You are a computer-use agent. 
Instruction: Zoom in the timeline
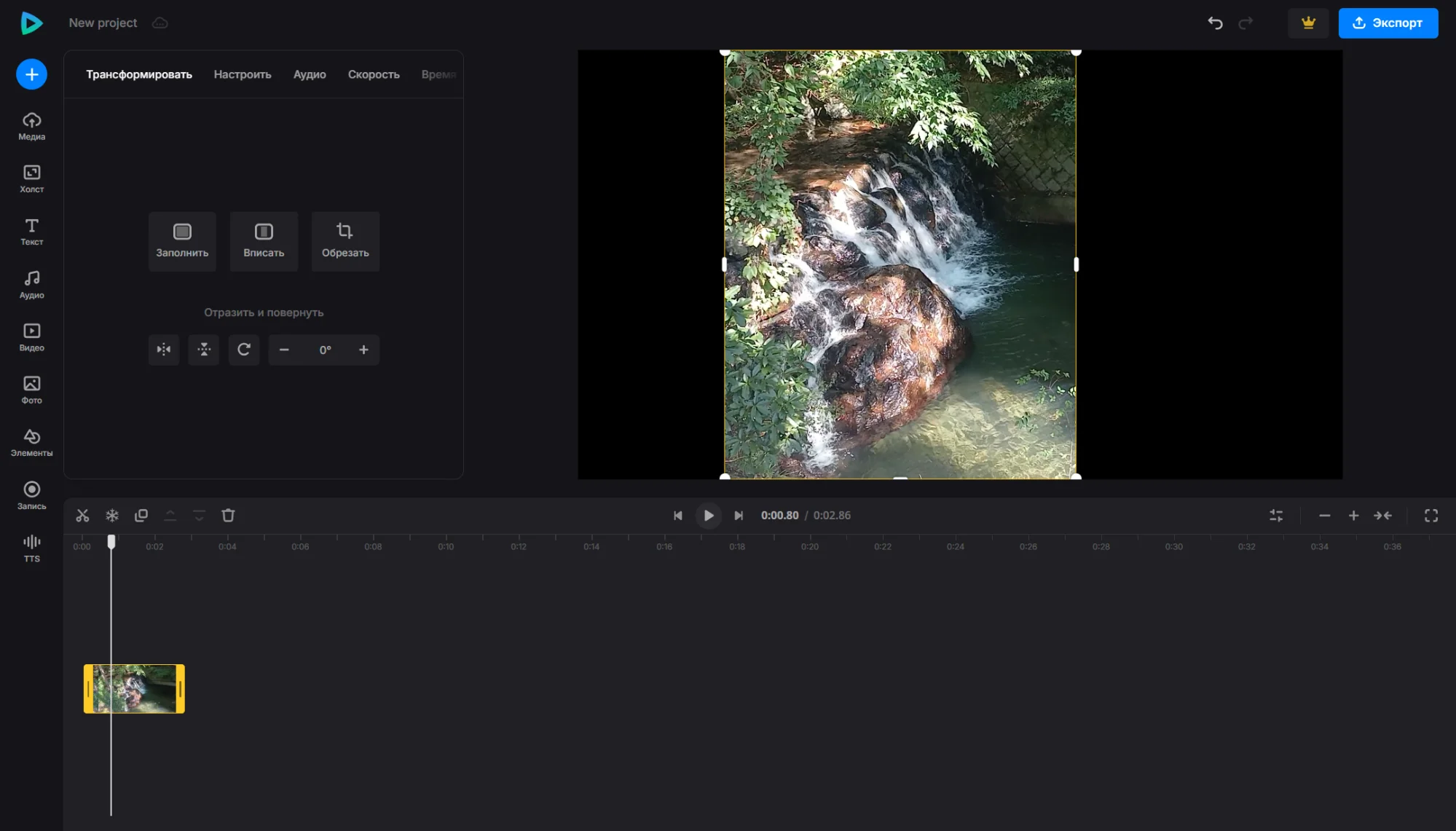click(x=1353, y=516)
